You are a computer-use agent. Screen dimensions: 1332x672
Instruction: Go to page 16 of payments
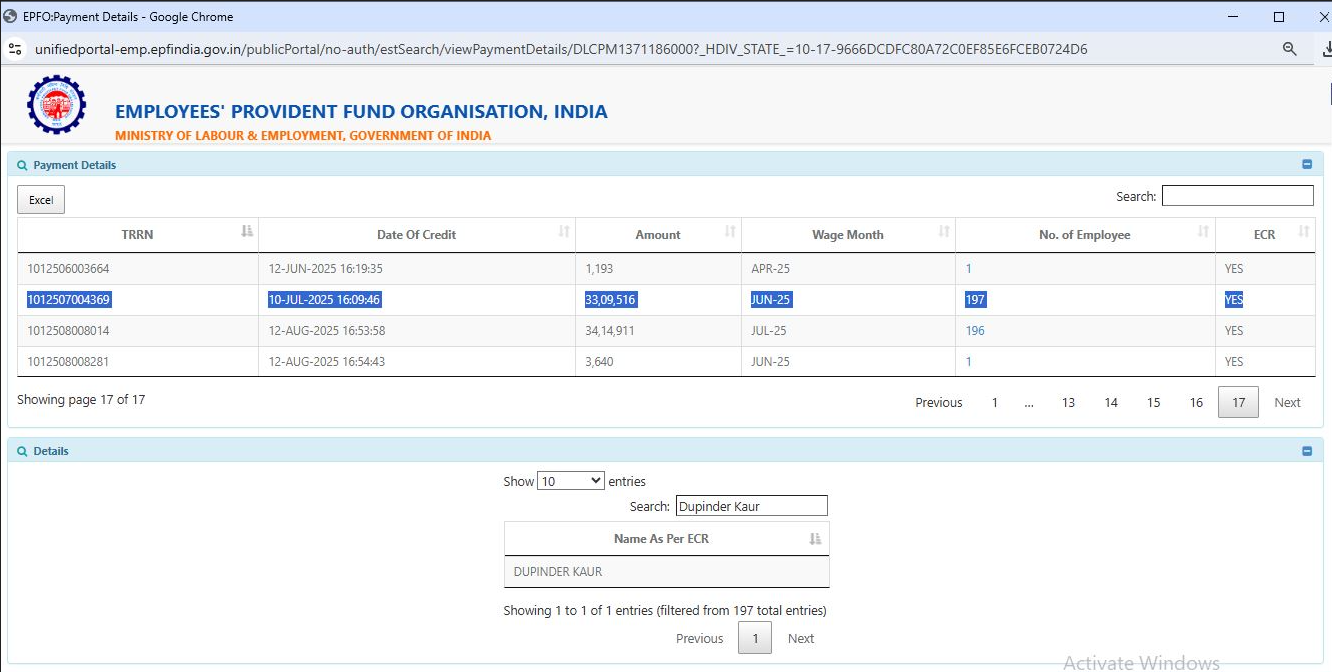[x=1196, y=403]
